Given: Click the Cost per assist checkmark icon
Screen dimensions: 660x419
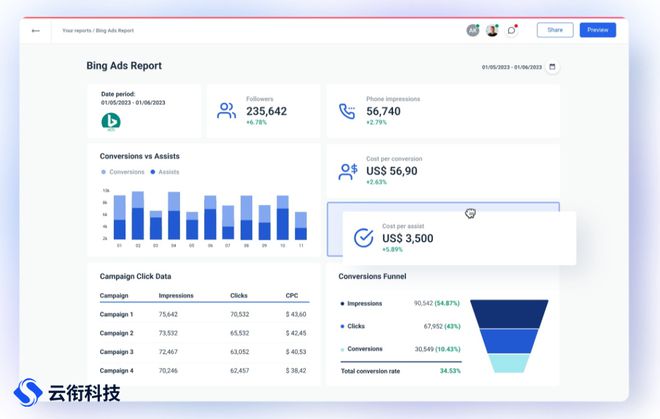Looking at the screenshot, I should [x=363, y=238].
